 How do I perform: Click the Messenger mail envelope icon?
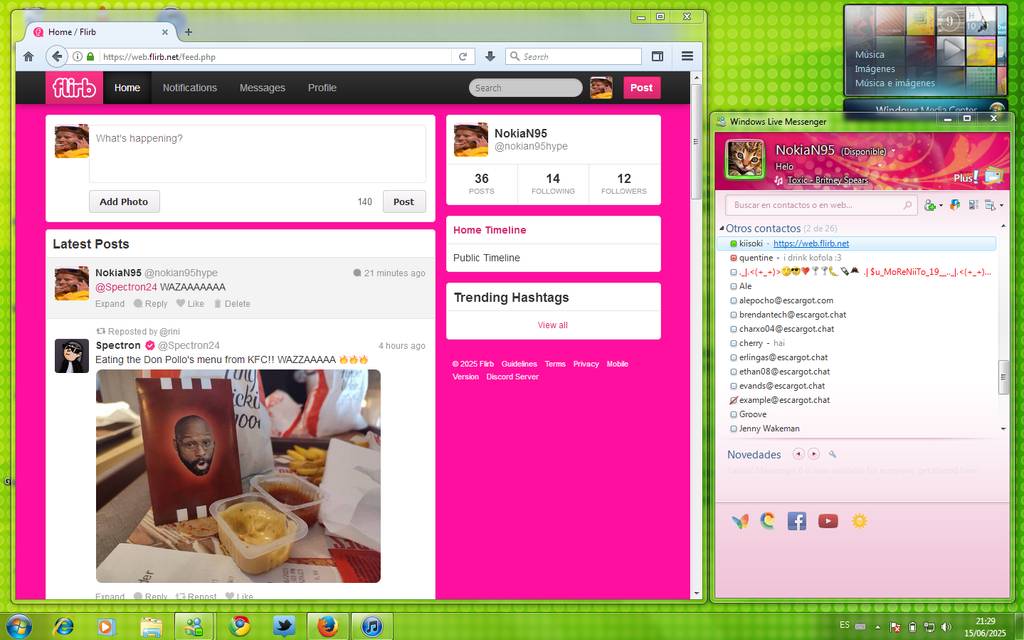(993, 175)
